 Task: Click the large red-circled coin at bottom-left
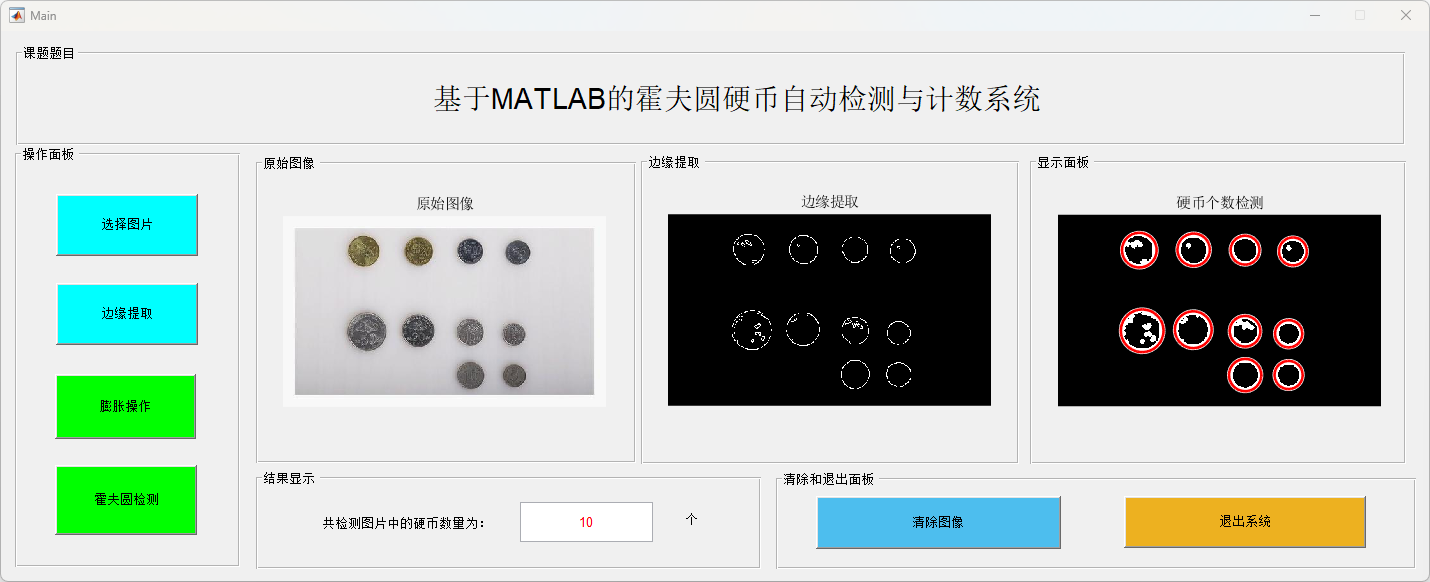pos(1142,330)
